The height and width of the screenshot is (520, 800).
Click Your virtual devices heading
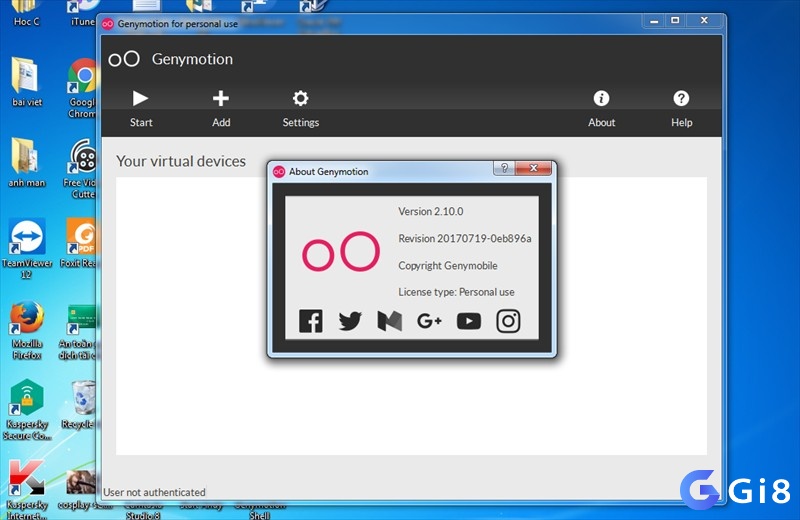181,161
